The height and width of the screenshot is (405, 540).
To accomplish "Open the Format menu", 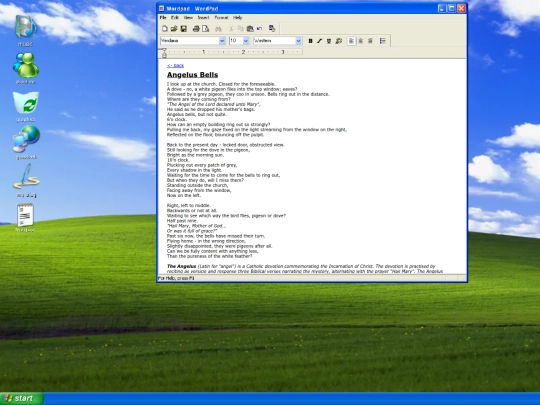I will [221, 18].
